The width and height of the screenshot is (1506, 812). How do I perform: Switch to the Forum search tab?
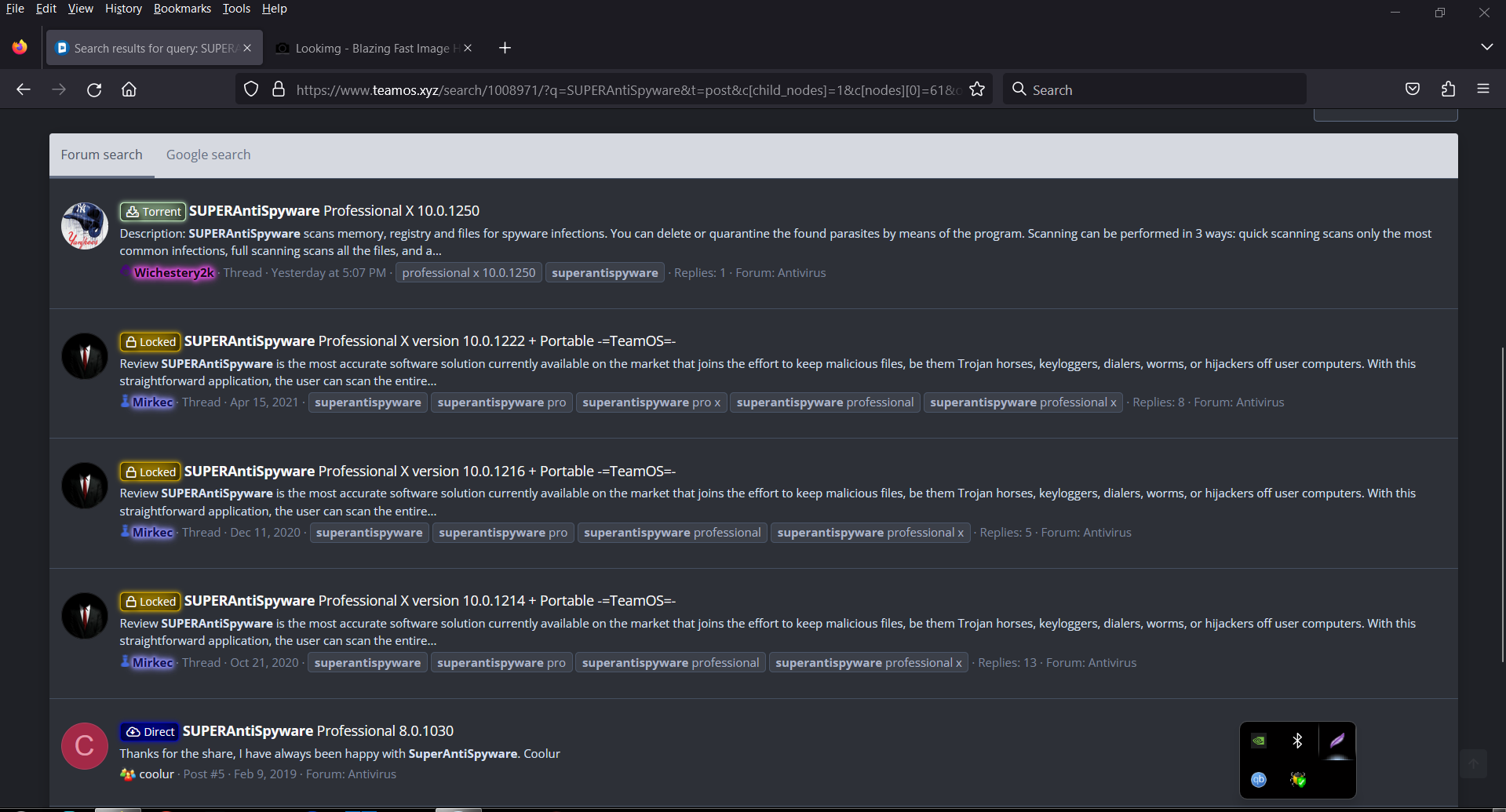(102, 155)
